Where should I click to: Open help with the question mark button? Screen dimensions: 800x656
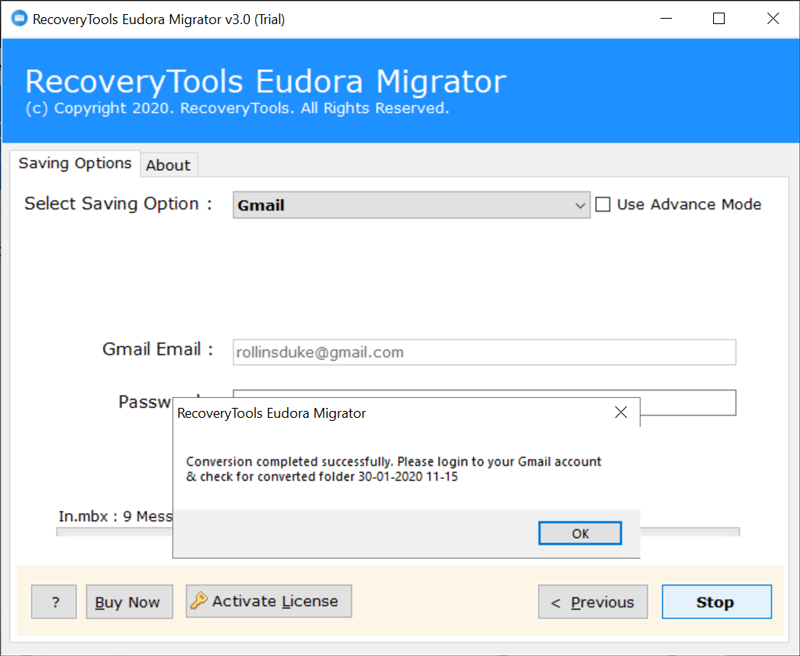tap(54, 602)
